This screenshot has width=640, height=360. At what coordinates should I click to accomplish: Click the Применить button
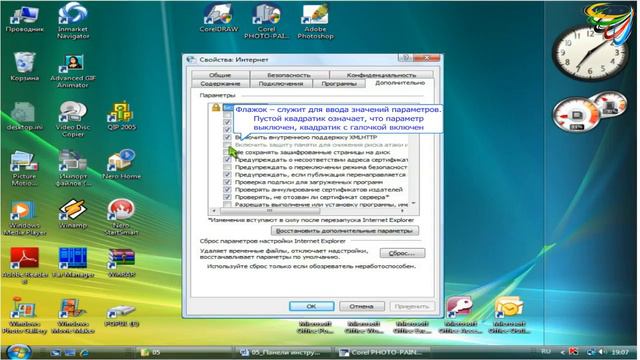(412, 306)
